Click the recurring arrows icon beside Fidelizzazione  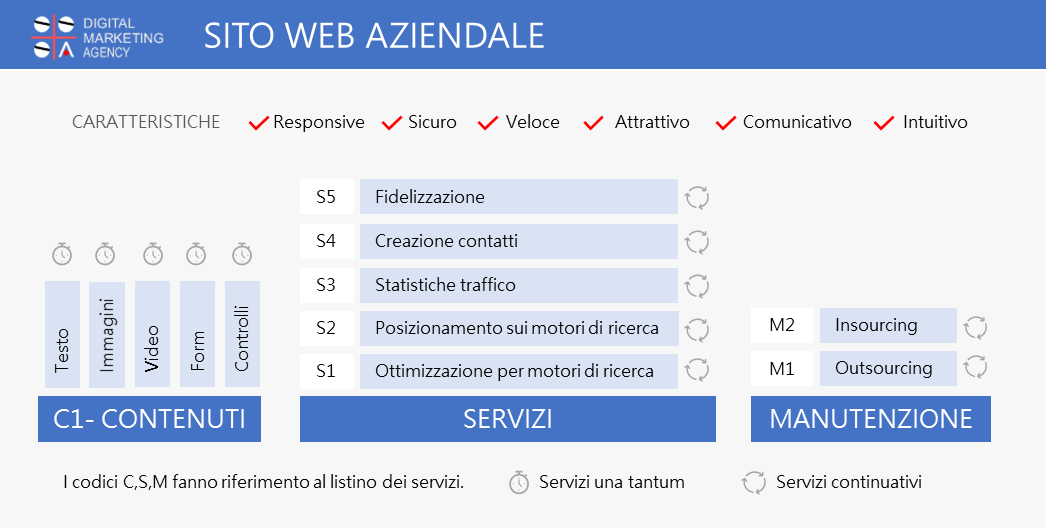(697, 198)
